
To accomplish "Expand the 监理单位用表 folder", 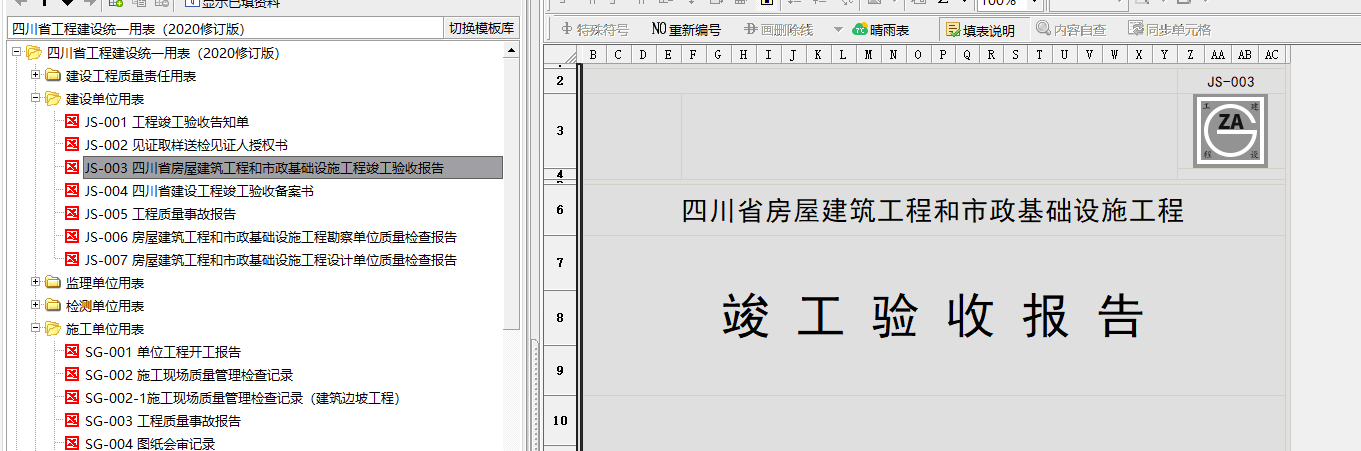I will [36, 283].
